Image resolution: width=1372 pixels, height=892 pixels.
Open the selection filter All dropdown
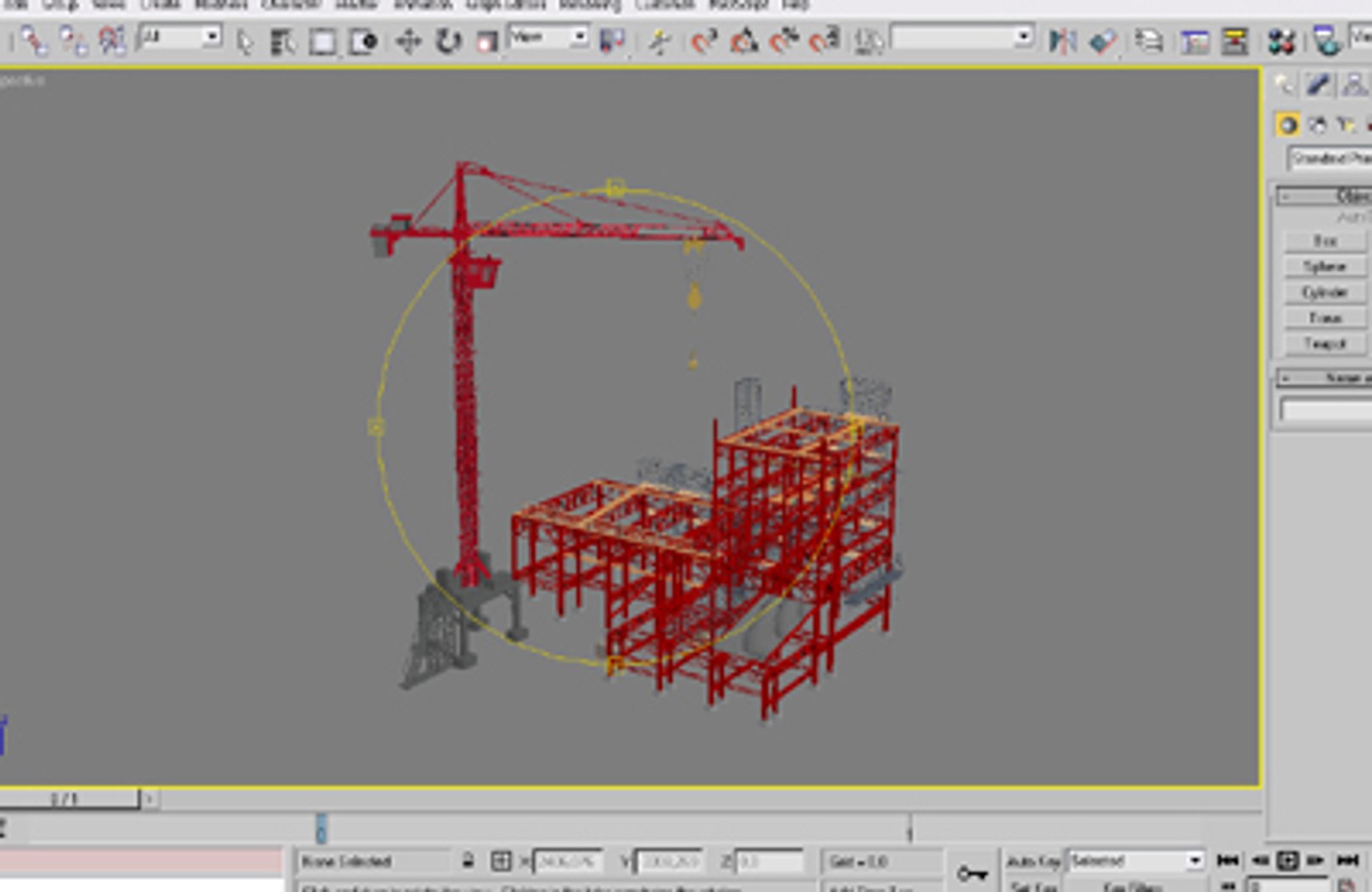tap(181, 37)
